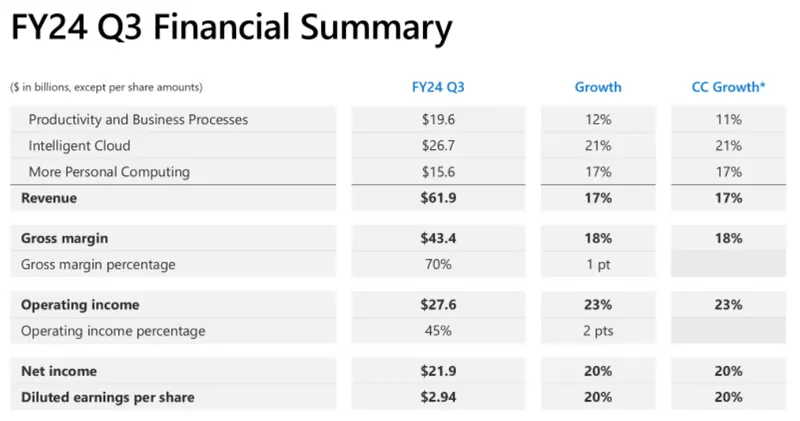Select the 11% CC growth value
Screen dimensions: 800x421
[x=728, y=120]
